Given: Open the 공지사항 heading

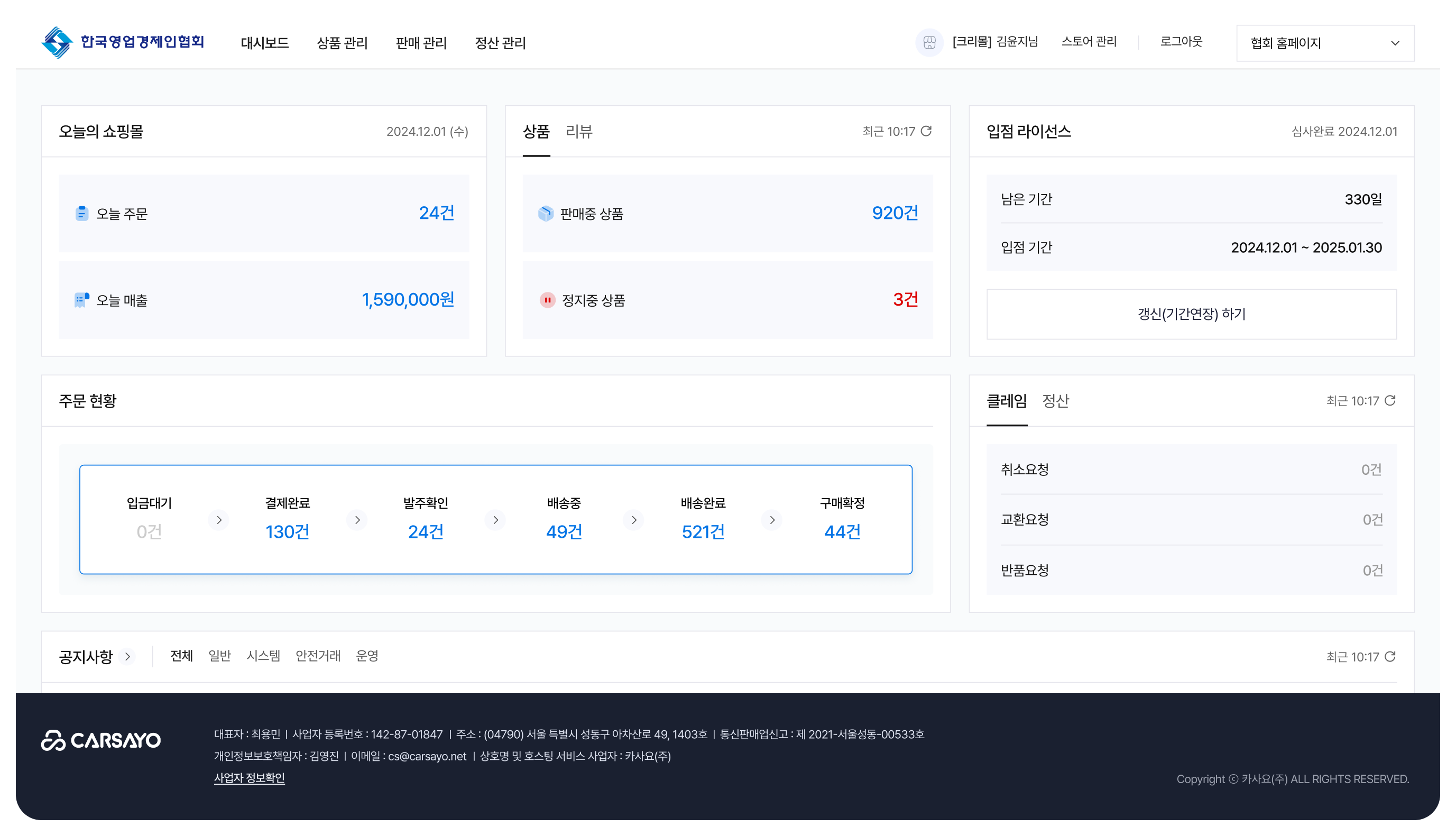Looking at the screenshot, I should point(86,656).
